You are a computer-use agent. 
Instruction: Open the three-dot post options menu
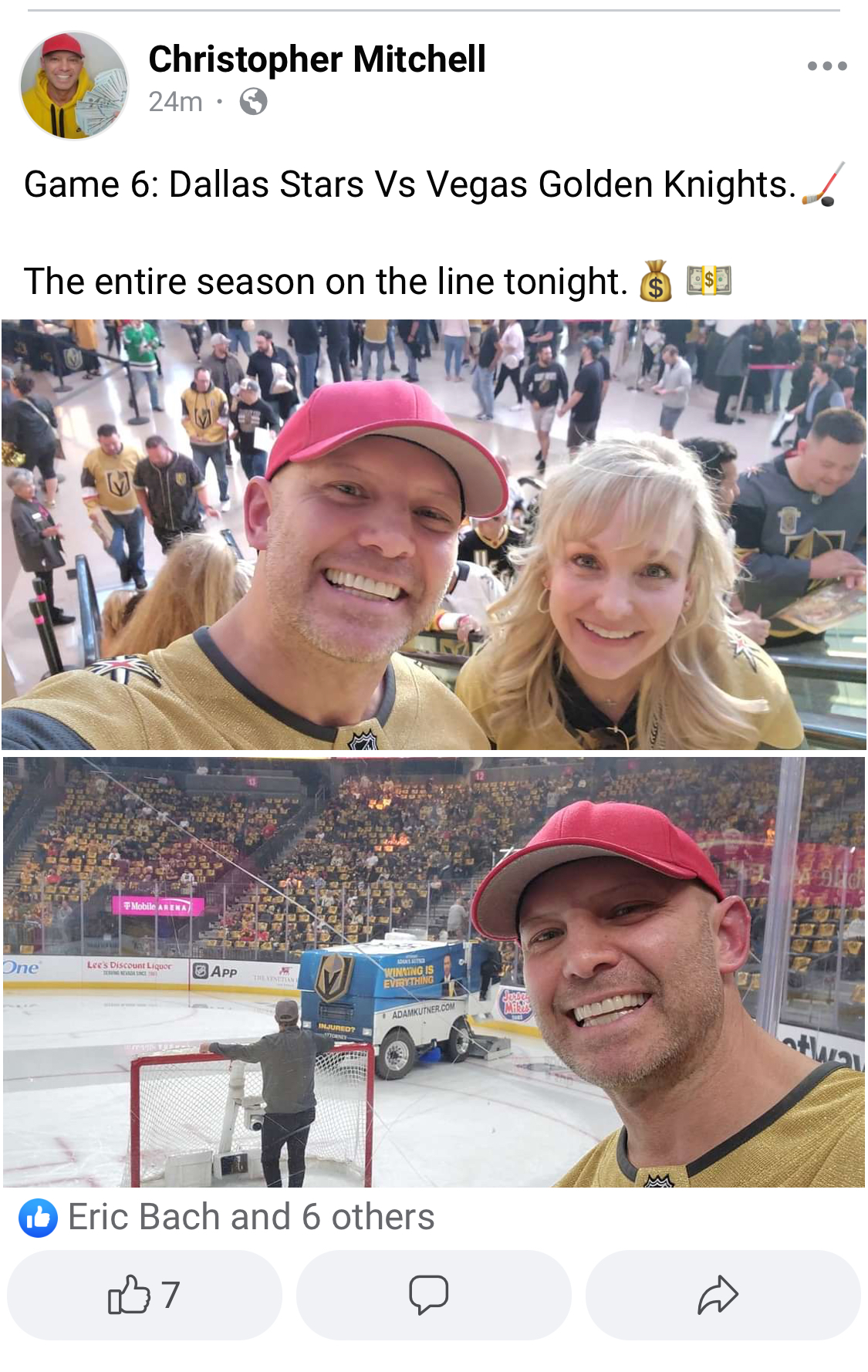pos(827,66)
